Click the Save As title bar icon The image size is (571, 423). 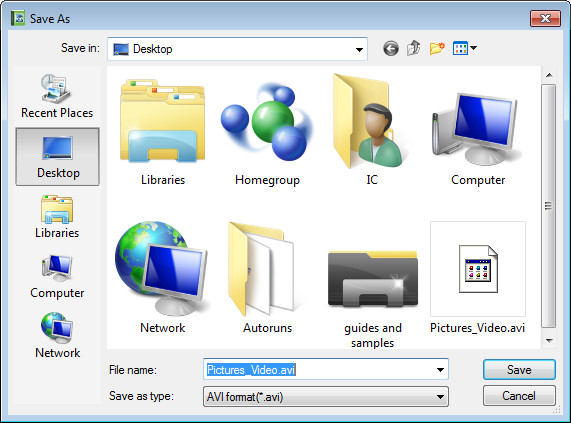pos(18,18)
